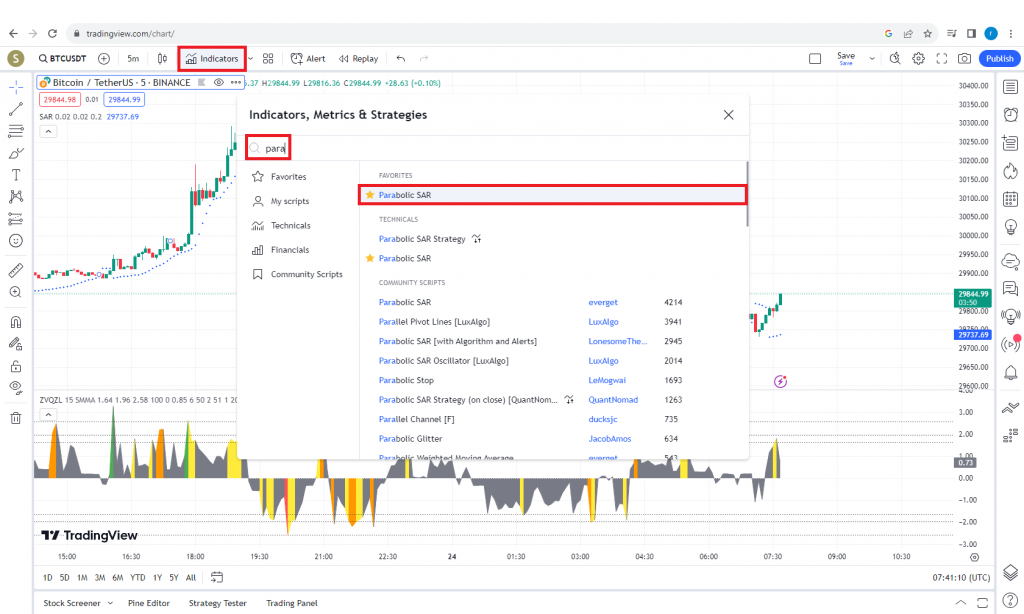
Task: Take a chart snapshot with camera icon
Action: (x=964, y=59)
